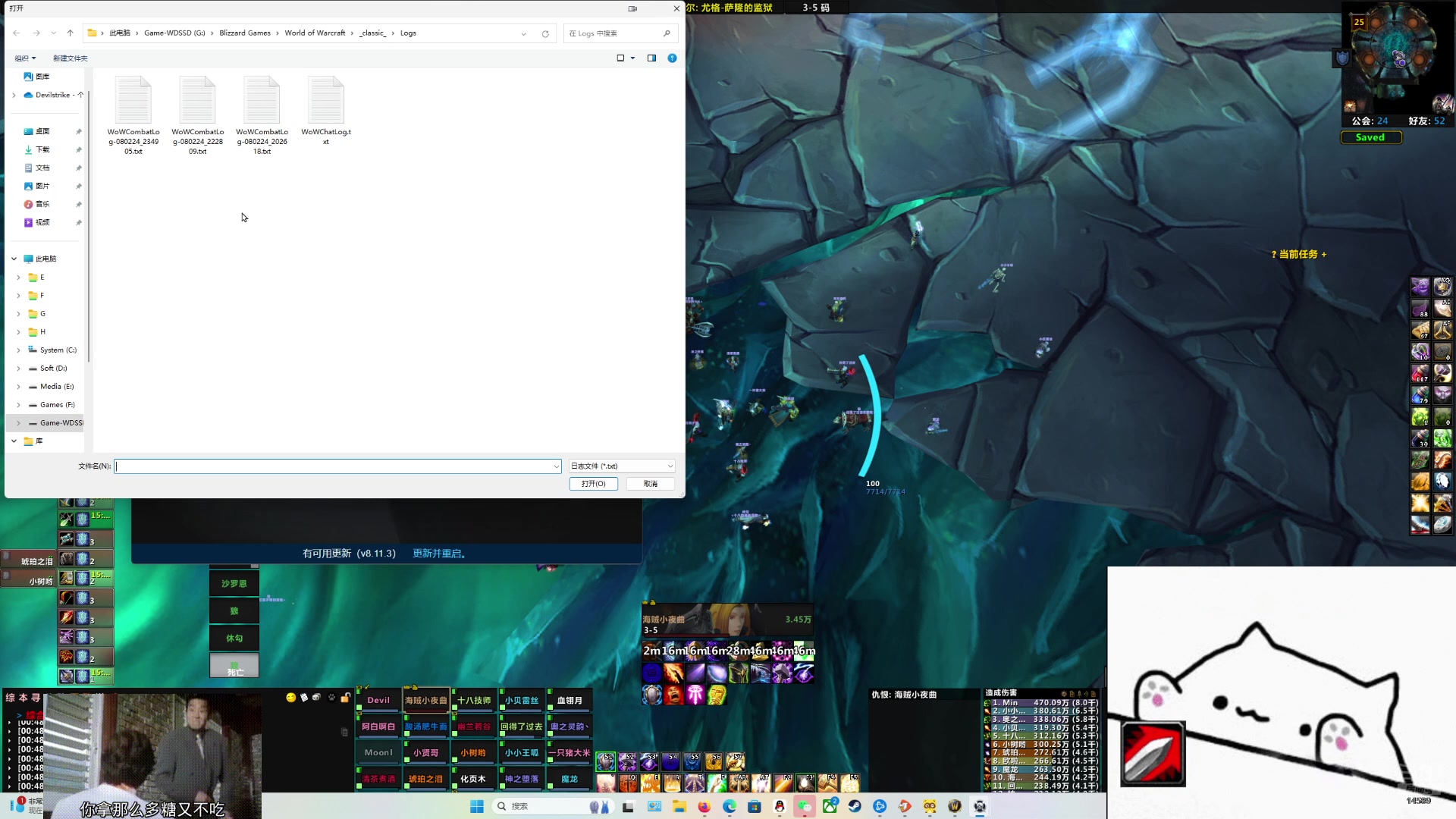
Task: Open damage meter settings gear icon
Action: pyautogui.click(x=1064, y=693)
